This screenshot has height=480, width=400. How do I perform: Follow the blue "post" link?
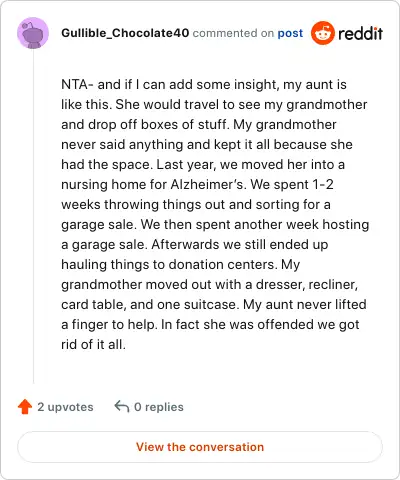pos(290,33)
